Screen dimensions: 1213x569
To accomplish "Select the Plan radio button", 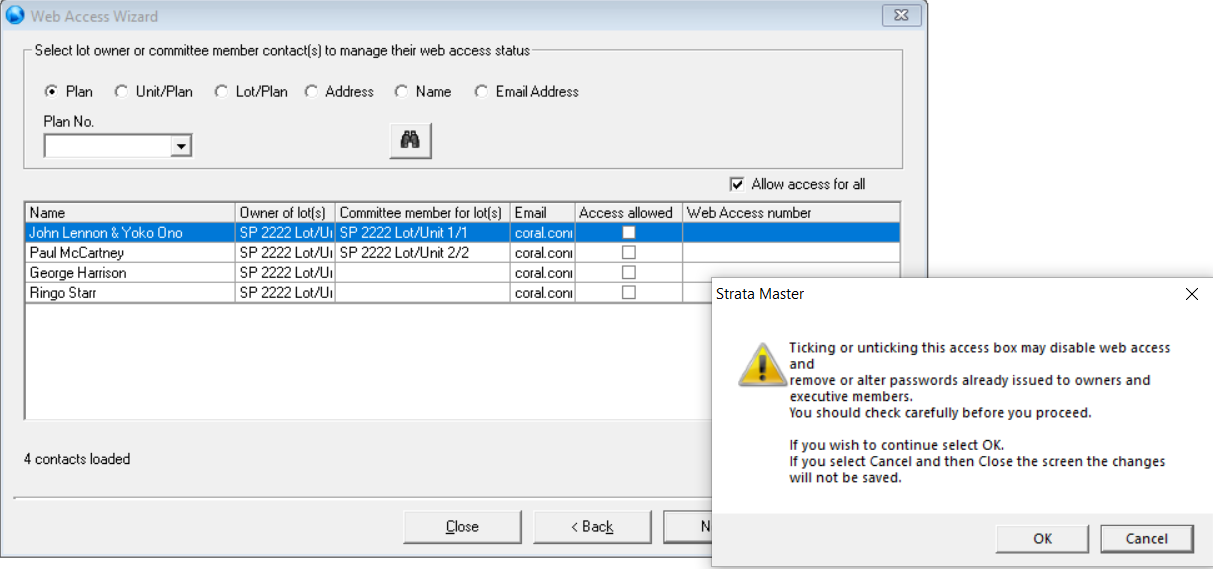I will pyautogui.click(x=51, y=91).
